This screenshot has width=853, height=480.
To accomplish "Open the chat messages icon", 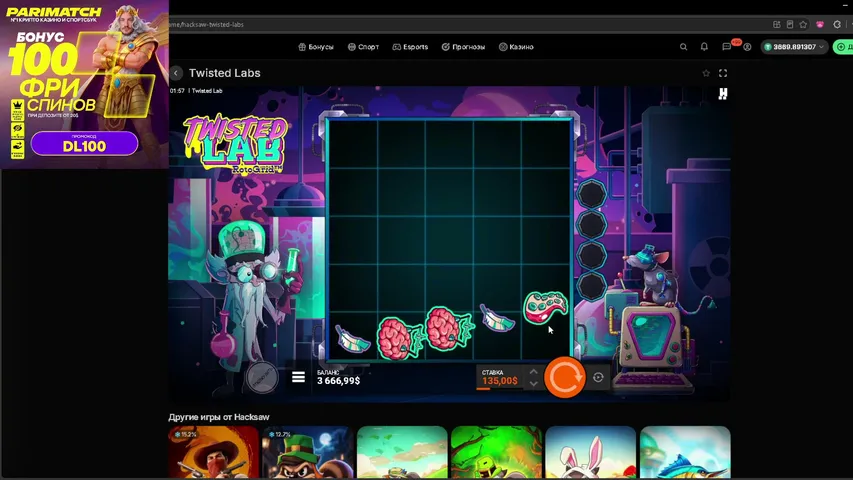I will click(x=726, y=47).
